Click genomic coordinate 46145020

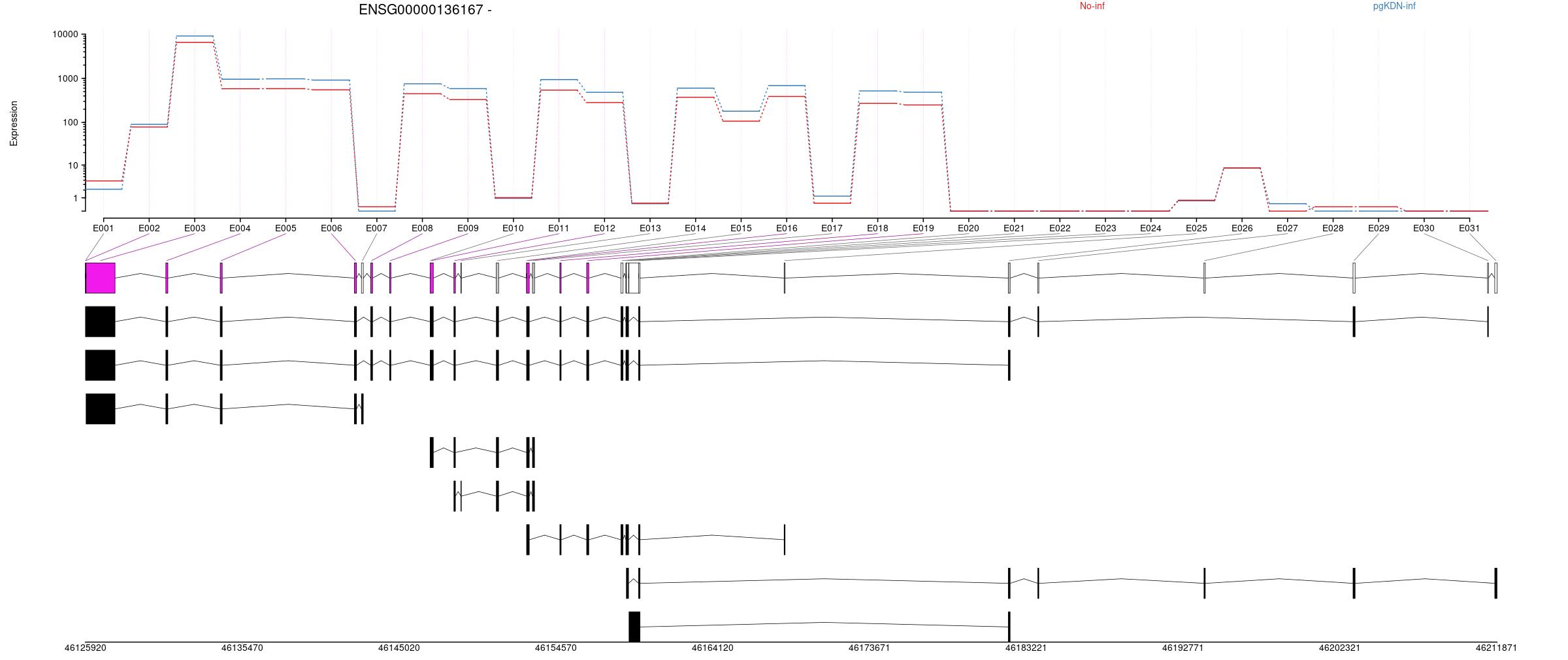399,648
